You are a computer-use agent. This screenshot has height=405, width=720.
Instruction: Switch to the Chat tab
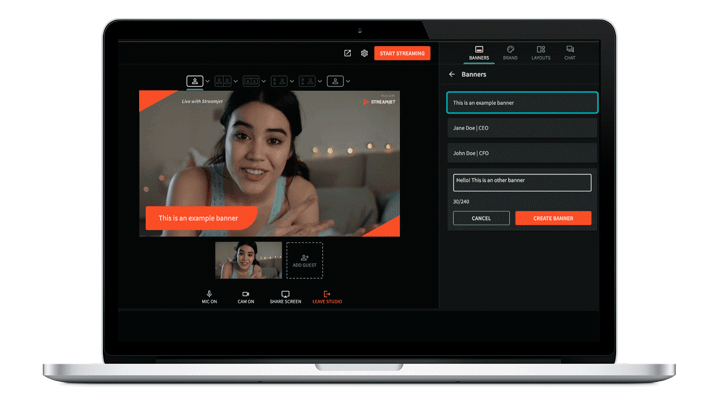pyautogui.click(x=570, y=52)
